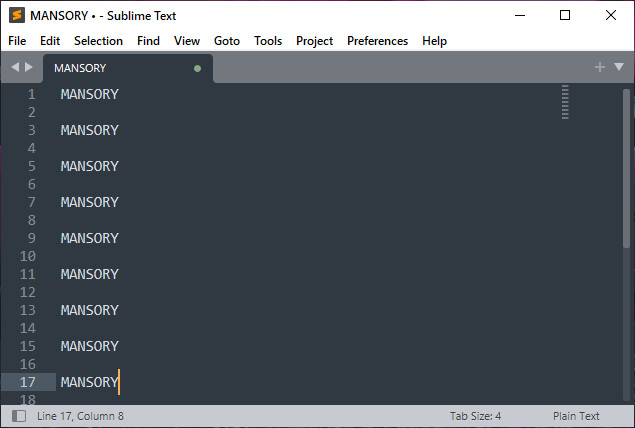Viewport: 635px width, 428px height.
Task: Open the tab list dropdown triangle
Action: pyautogui.click(x=619, y=67)
